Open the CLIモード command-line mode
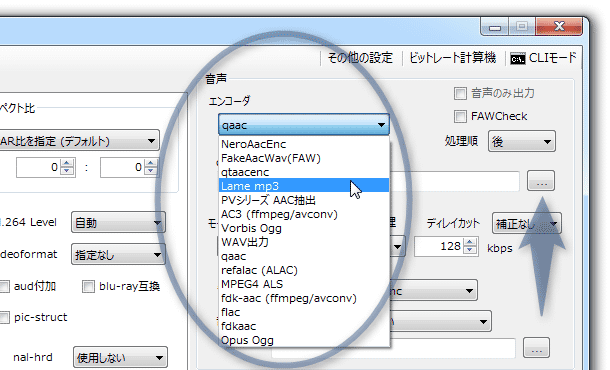 [543, 58]
